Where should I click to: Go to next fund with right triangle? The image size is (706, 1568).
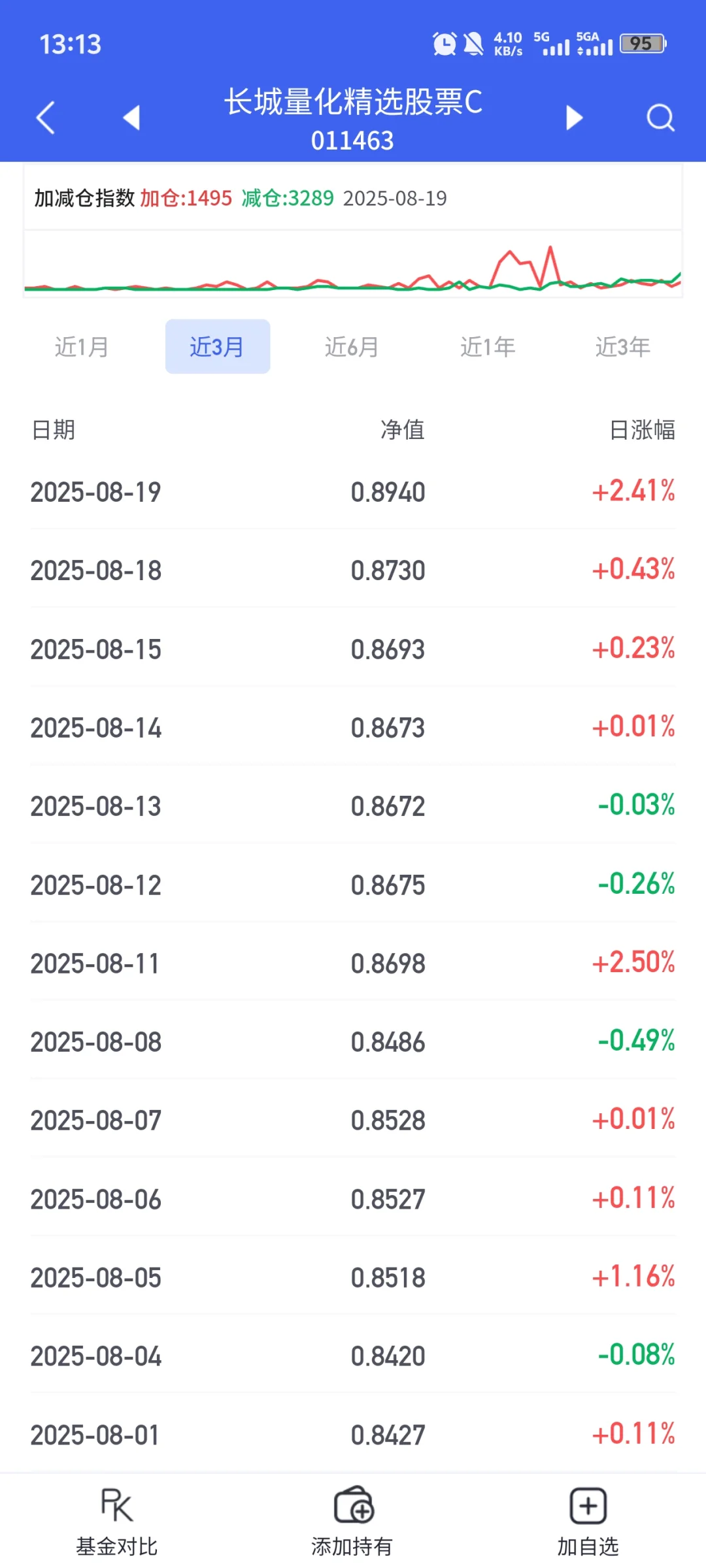point(574,118)
